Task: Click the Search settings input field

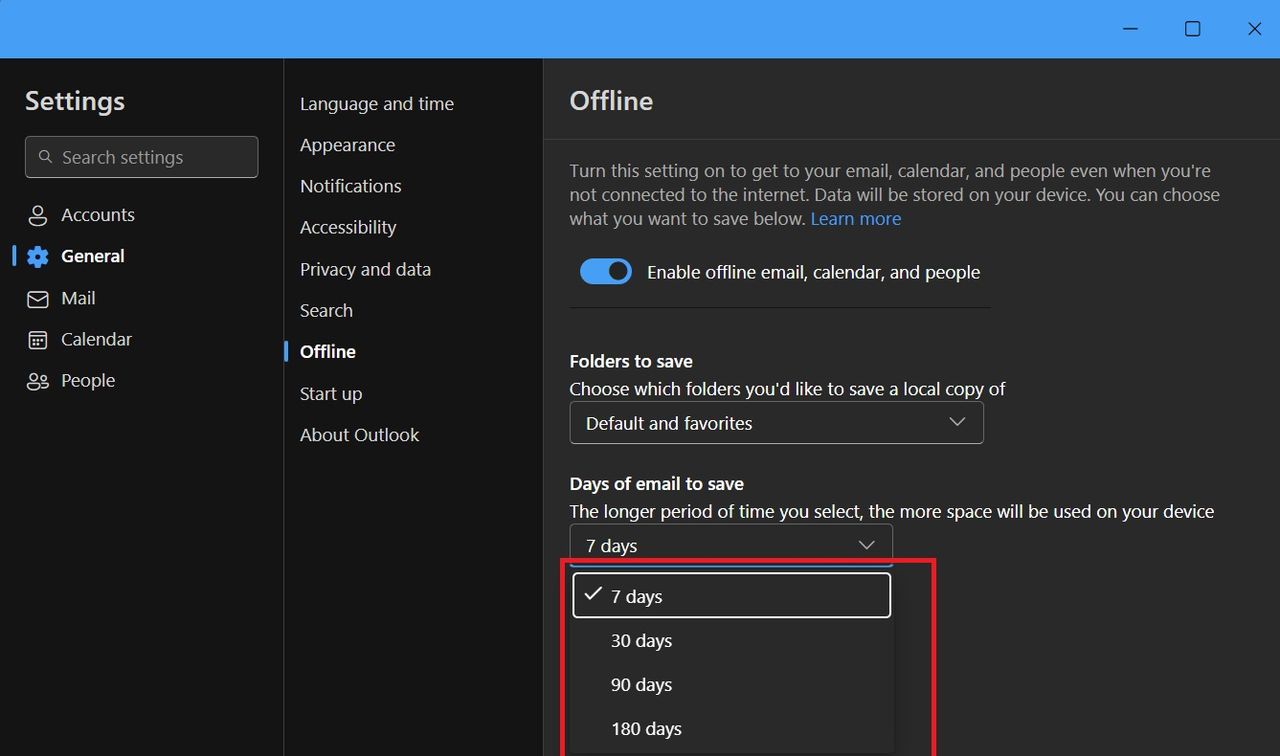Action: pyautogui.click(x=150, y=157)
